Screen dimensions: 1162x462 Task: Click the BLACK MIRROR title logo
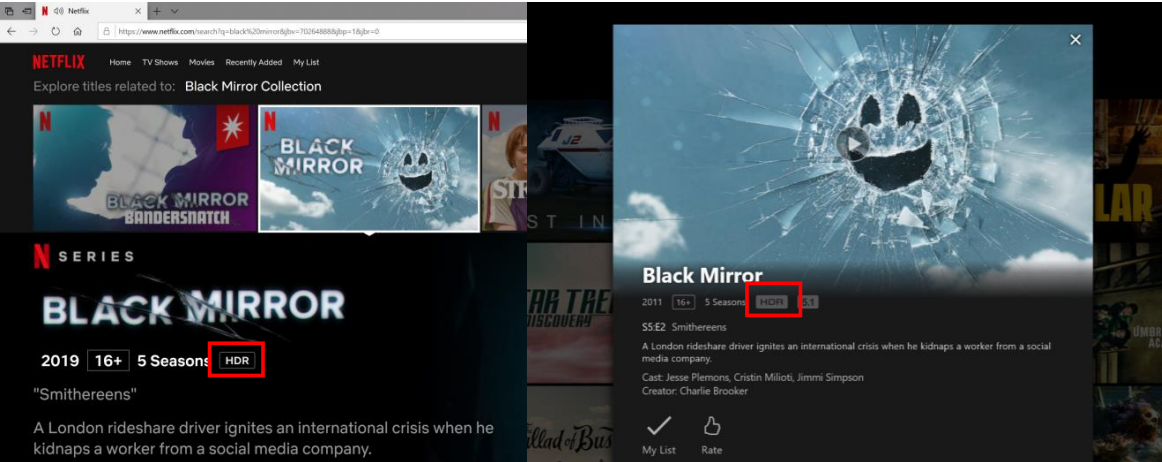[x=193, y=308]
